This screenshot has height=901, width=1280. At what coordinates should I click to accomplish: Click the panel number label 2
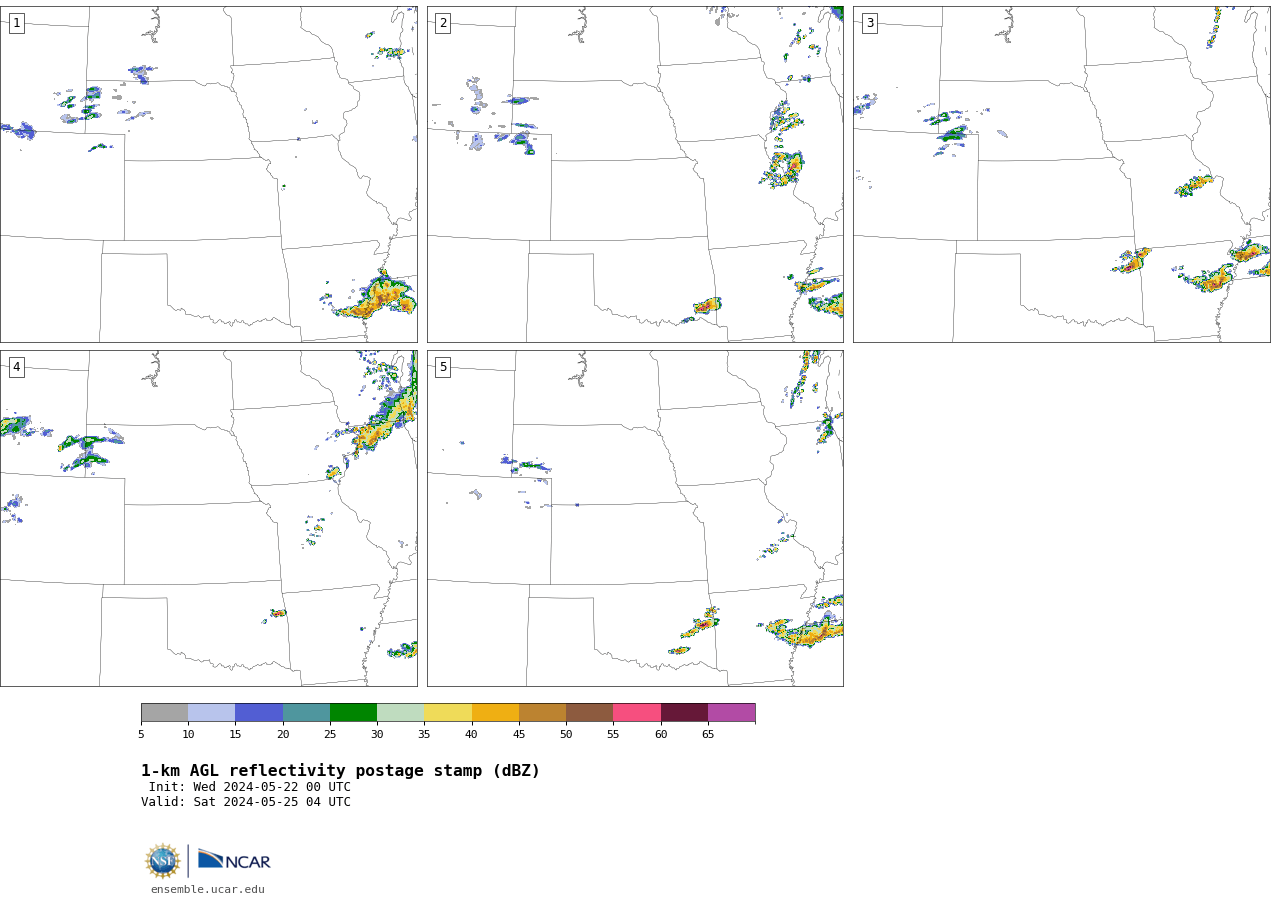443,23
